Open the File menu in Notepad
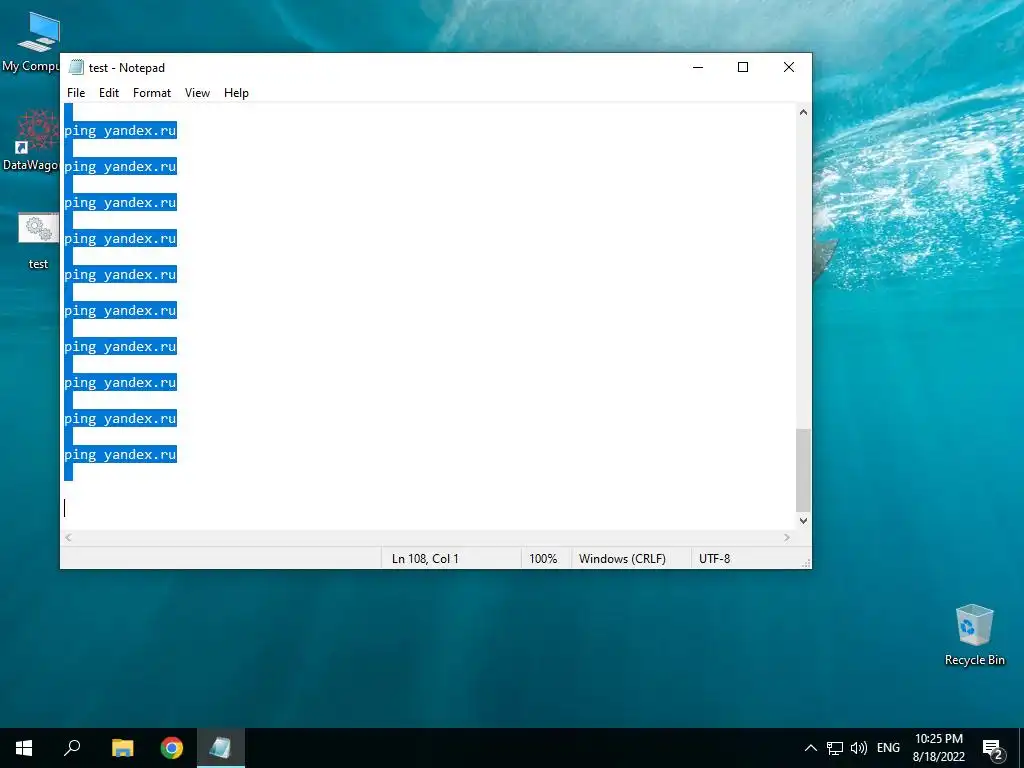This screenshot has height=768, width=1024. [x=76, y=93]
